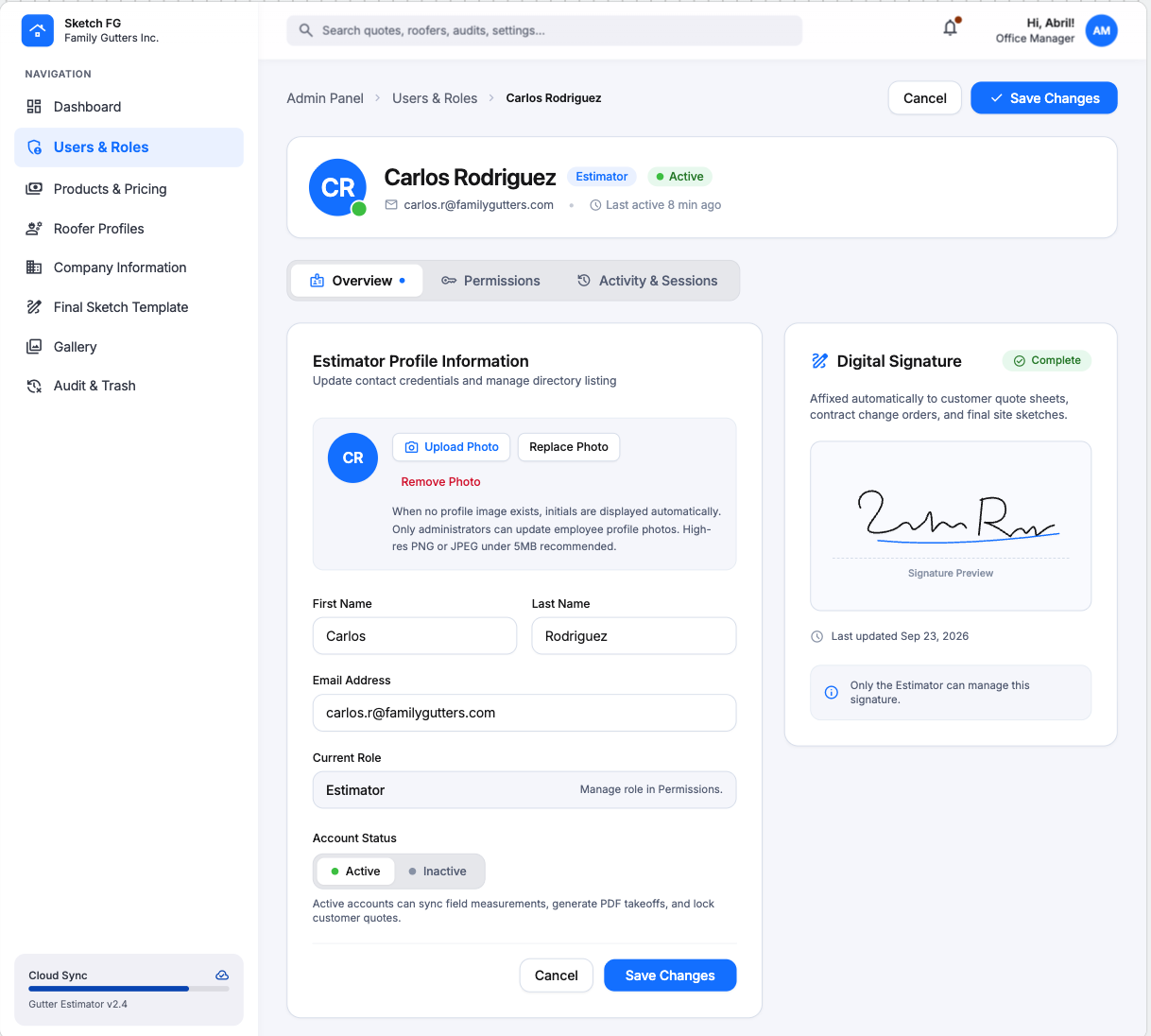Click the search magnifier icon
The image size is (1151, 1036).
[306, 30]
